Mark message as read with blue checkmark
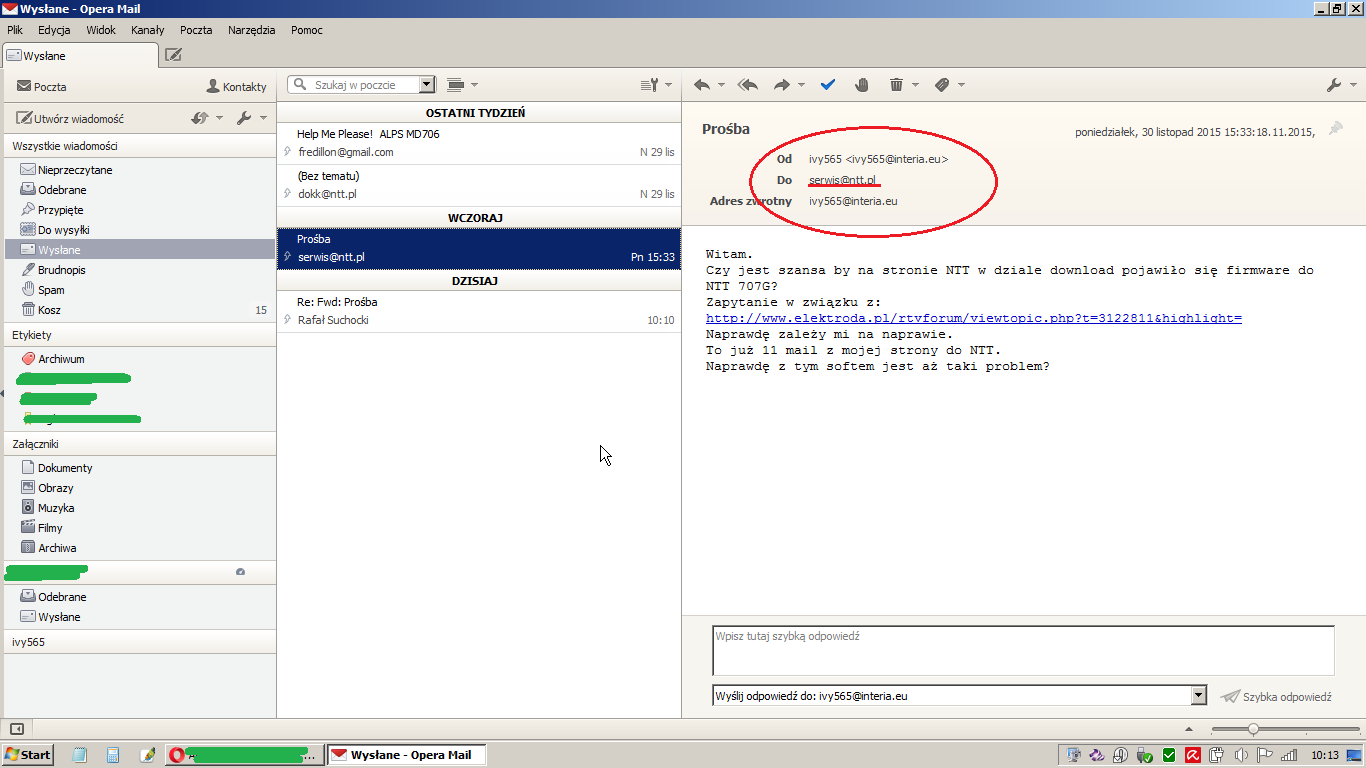This screenshot has width=1366, height=768. tap(828, 85)
